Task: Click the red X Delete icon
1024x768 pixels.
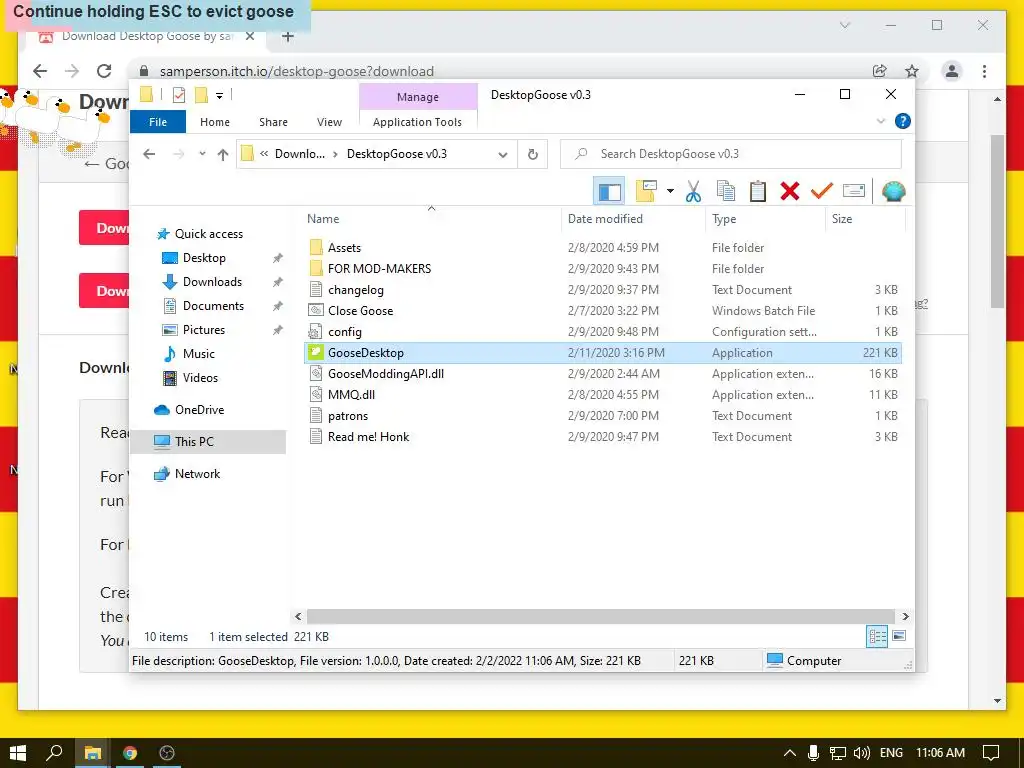Action: (x=790, y=191)
